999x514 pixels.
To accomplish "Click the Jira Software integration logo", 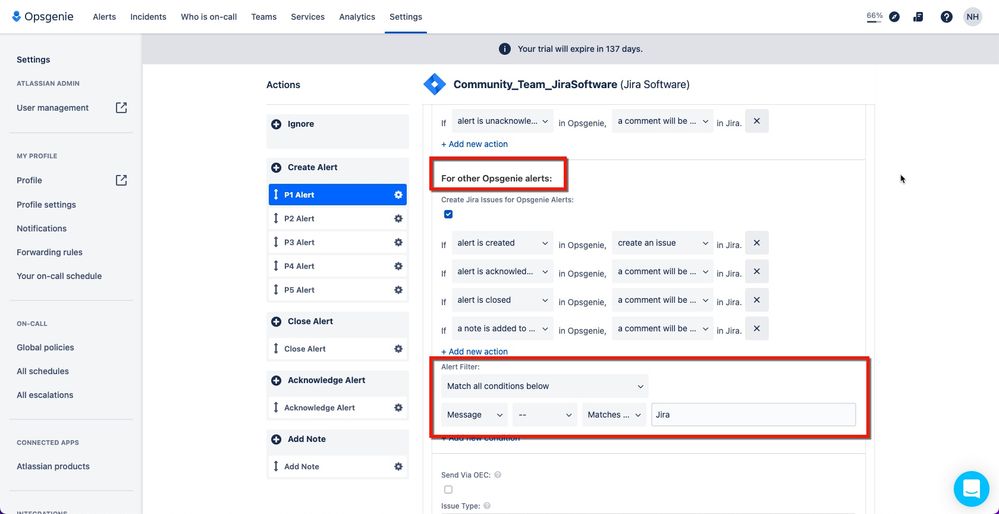I will coord(435,84).
